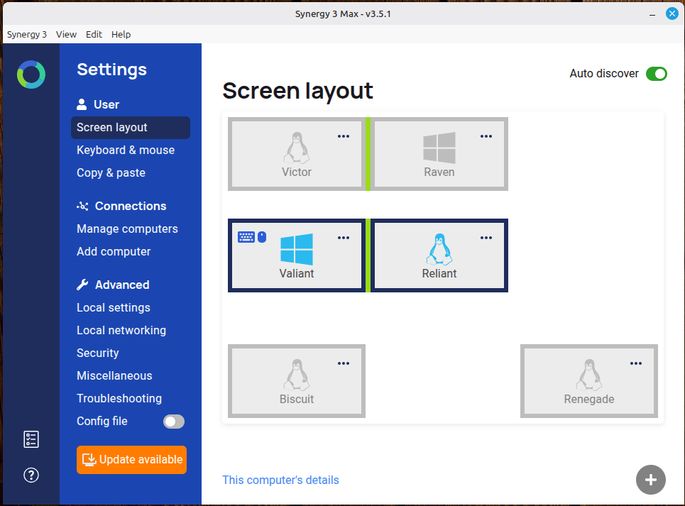Go to Copy & paste settings

point(111,173)
